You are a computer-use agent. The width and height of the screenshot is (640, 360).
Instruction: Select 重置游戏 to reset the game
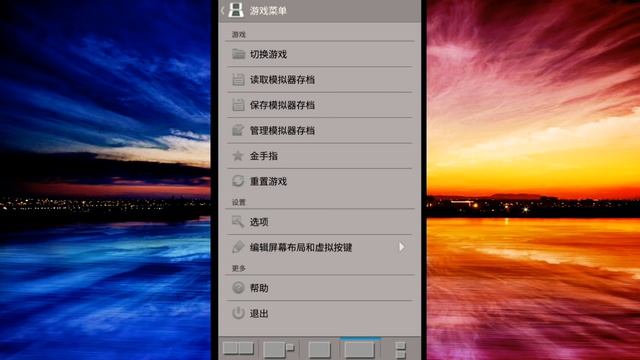(320, 181)
